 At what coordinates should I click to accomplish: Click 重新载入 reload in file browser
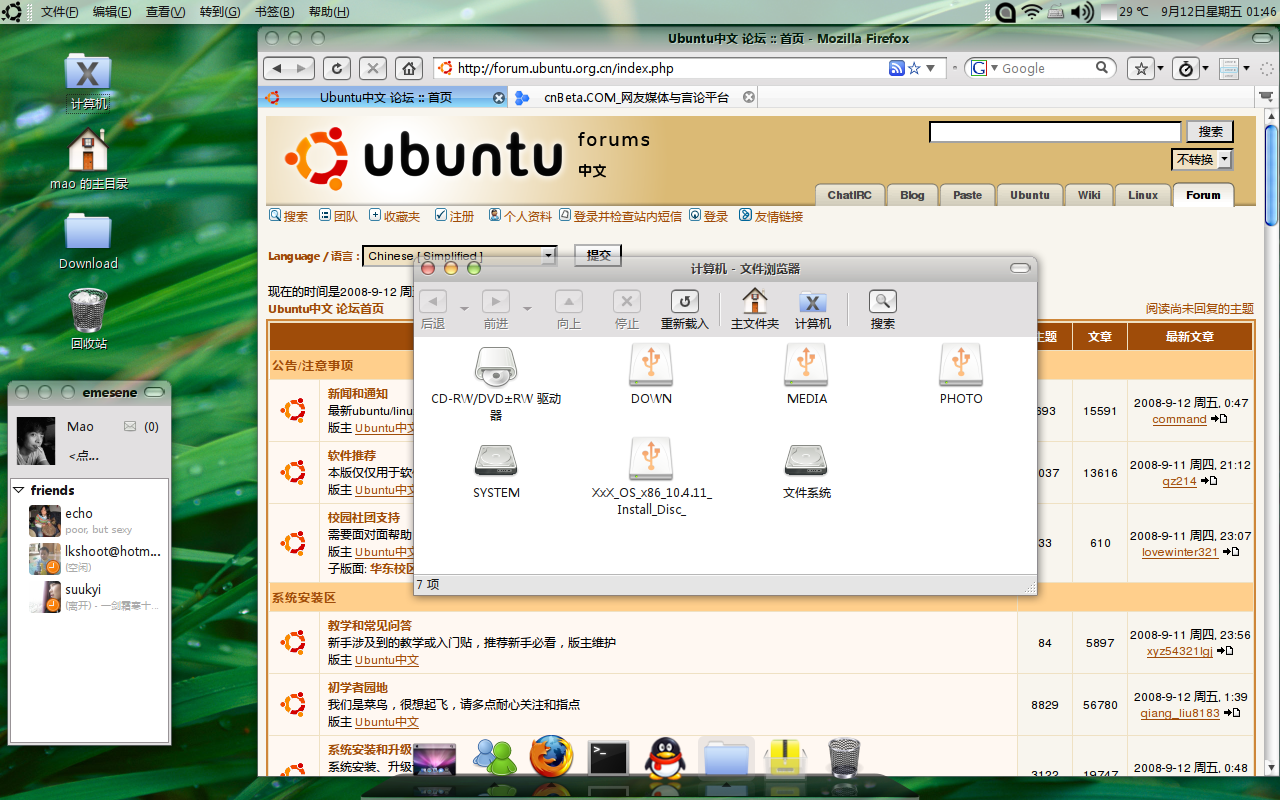click(685, 310)
